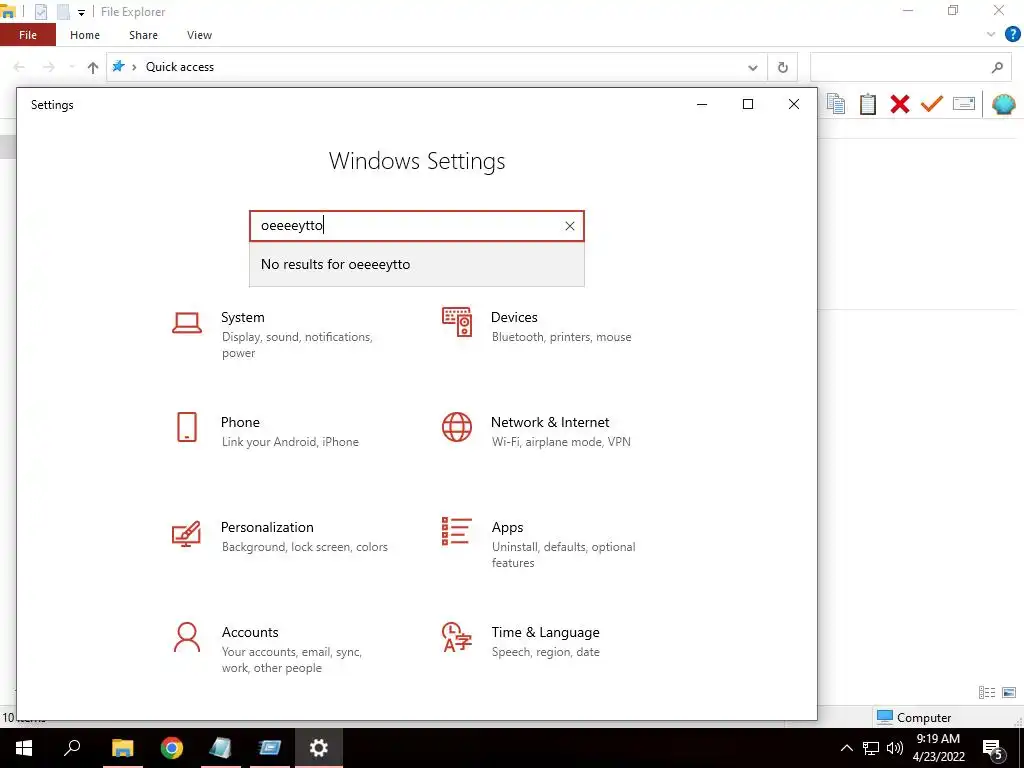This screenshot has height=768, width=1024.
Task: Click the File Explorer forward arrow
Action: (49, 67)
